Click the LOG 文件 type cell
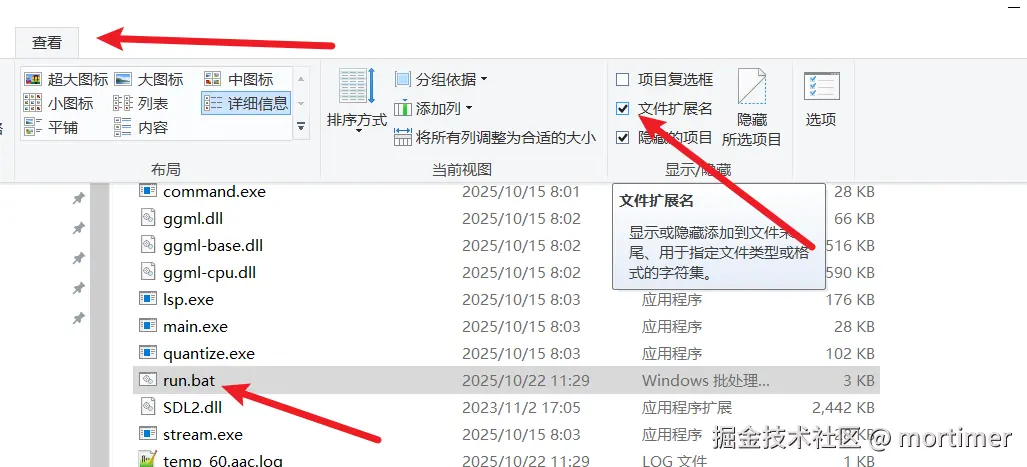The image size is (1027, 467). point(674,460)
